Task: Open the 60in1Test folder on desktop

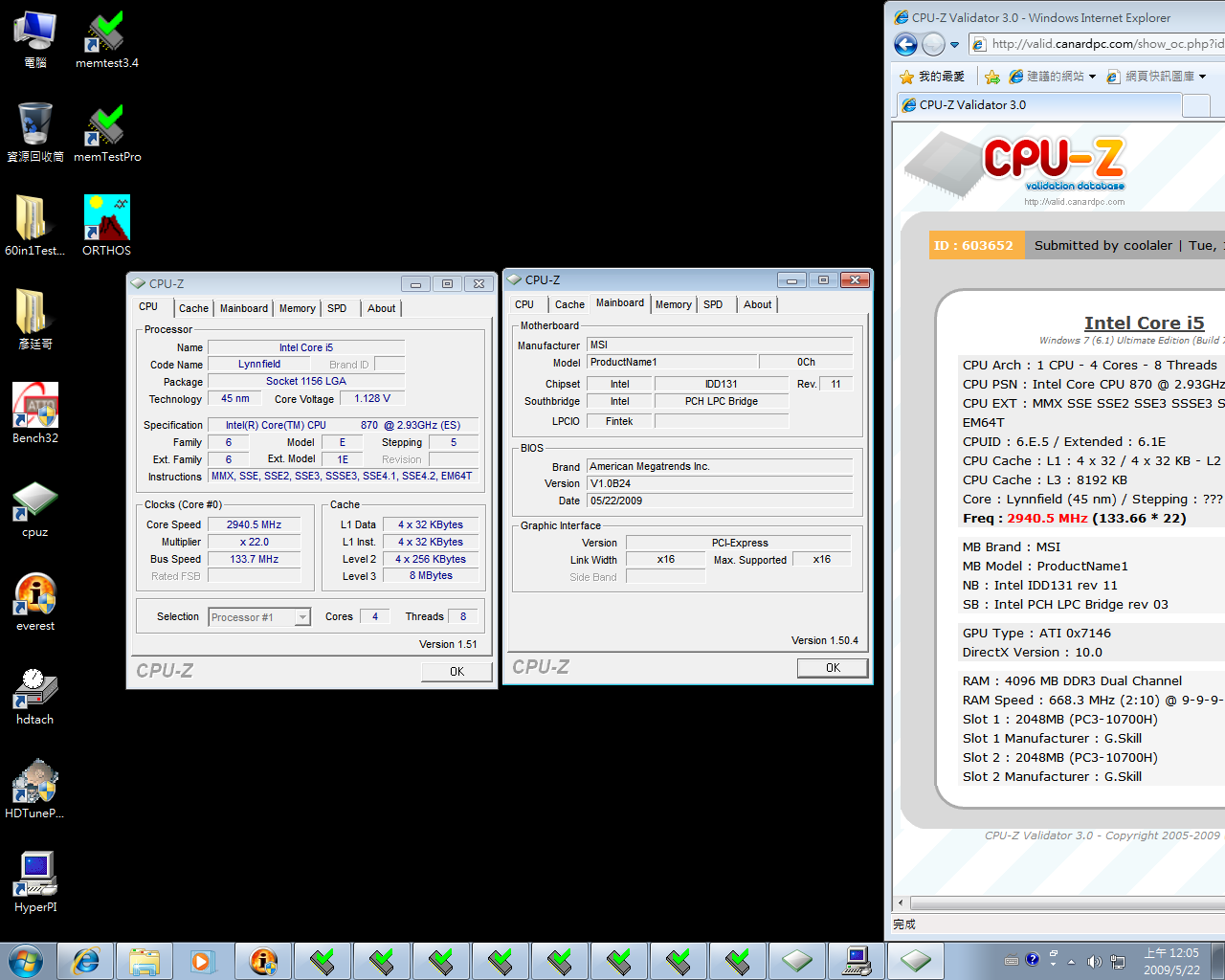Action: (35, 227)
